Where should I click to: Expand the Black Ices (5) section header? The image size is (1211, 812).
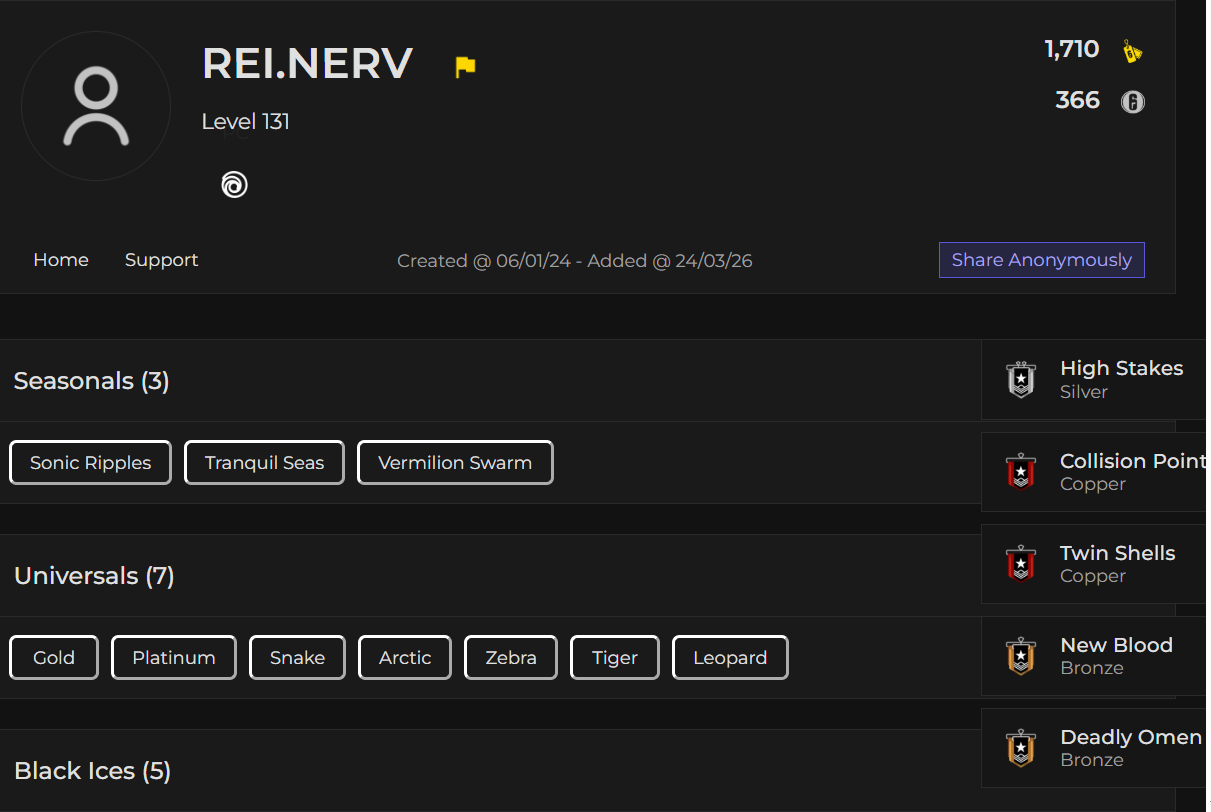click(490, 771)
